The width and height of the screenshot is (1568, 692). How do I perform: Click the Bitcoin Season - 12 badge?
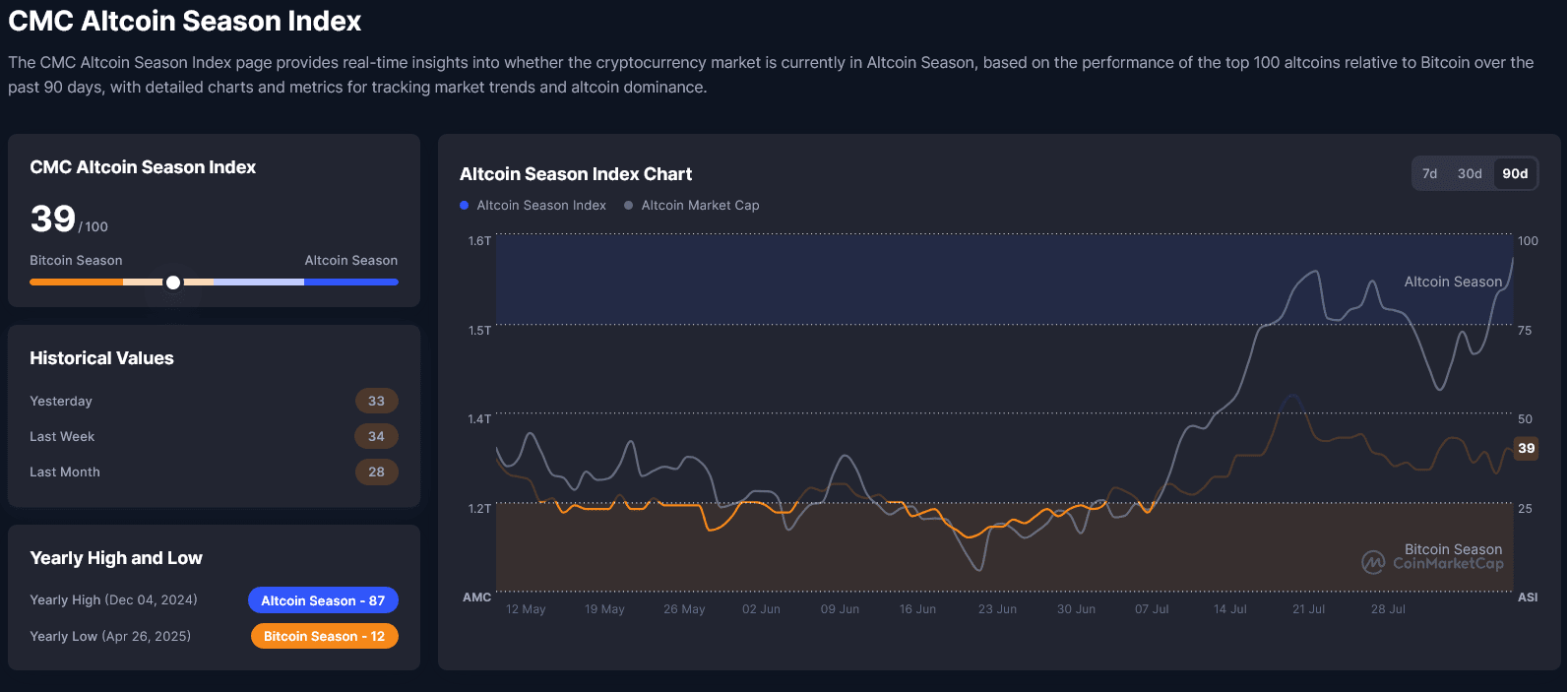pyautogui.click(x=324, y=636)
